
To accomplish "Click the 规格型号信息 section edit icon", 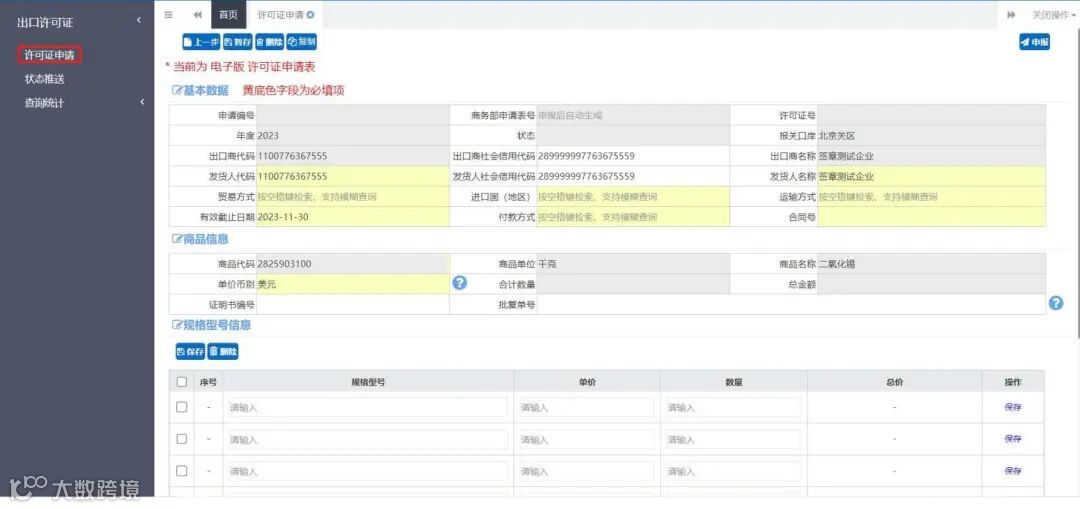I will click(x=176, y=325).
